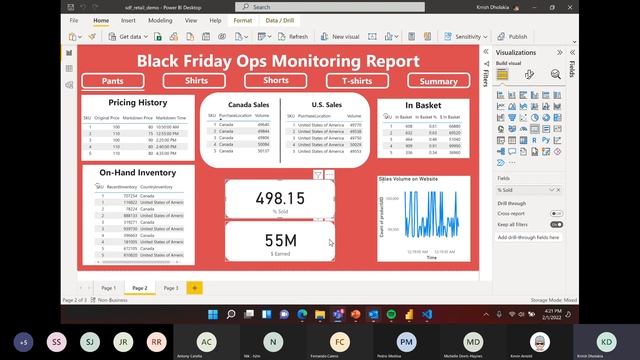Select the Python visual icon

tap(546, 140)
